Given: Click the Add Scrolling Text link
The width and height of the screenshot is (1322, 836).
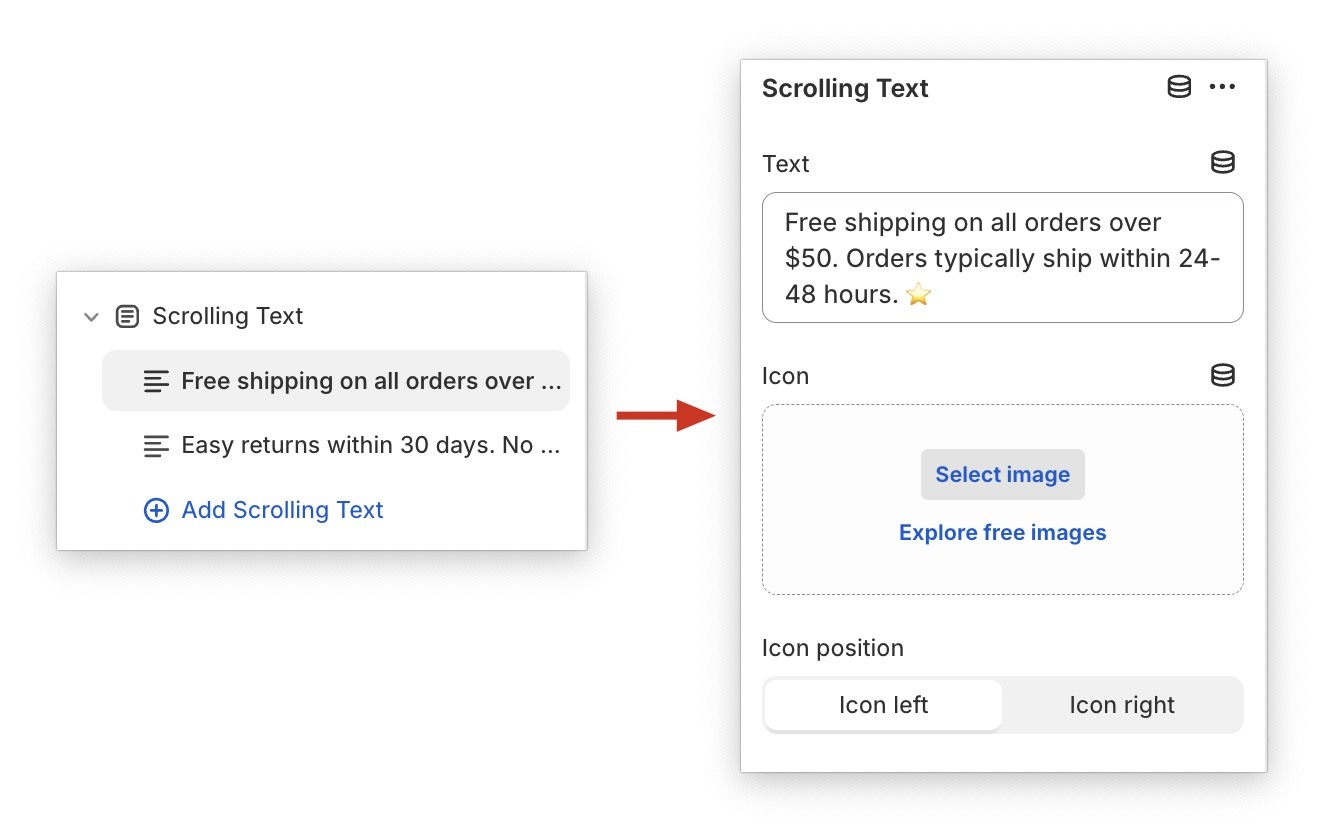Looking at the screenshot, I should click(x=282, y=511).
